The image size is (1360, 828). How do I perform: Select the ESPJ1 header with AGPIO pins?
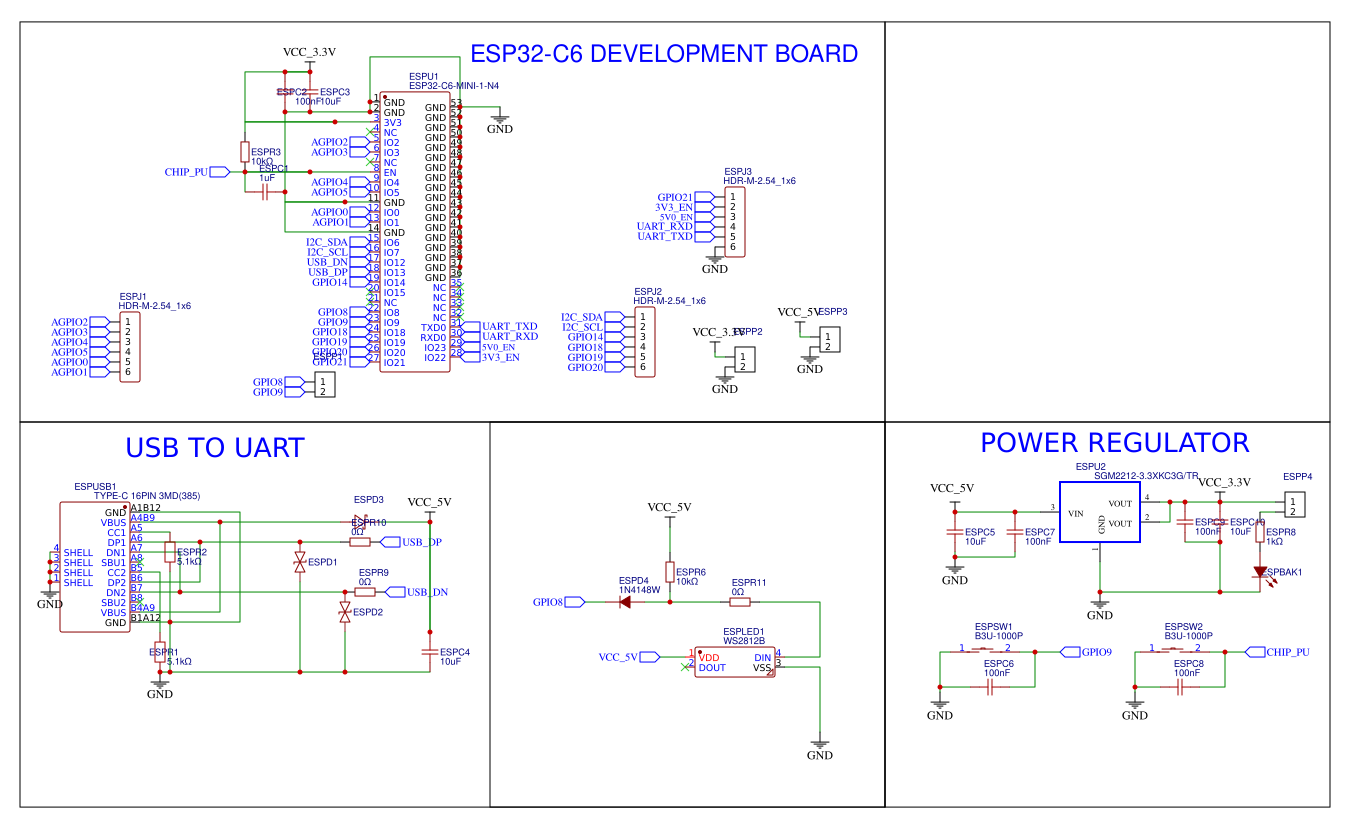click(x=128, y=347)
